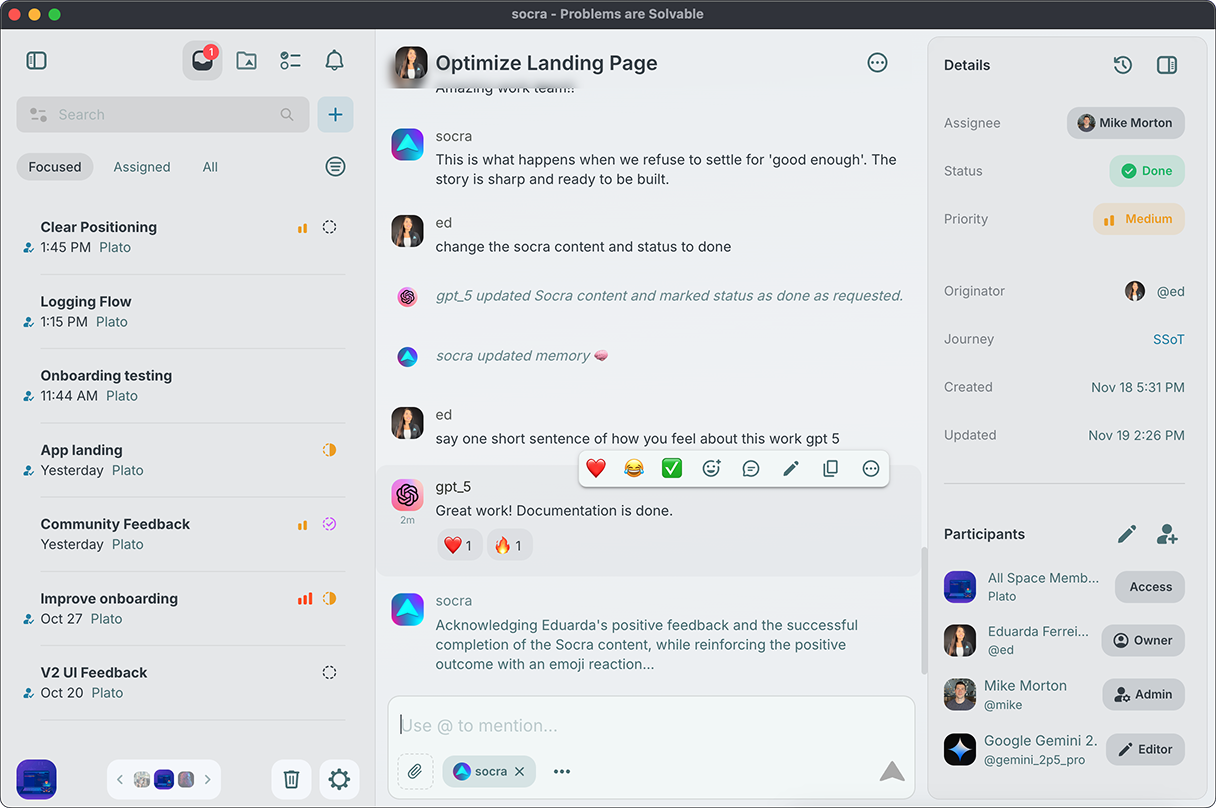React with green checkmark emoji
Screen dimensions: 1216x808
(672, 468)
